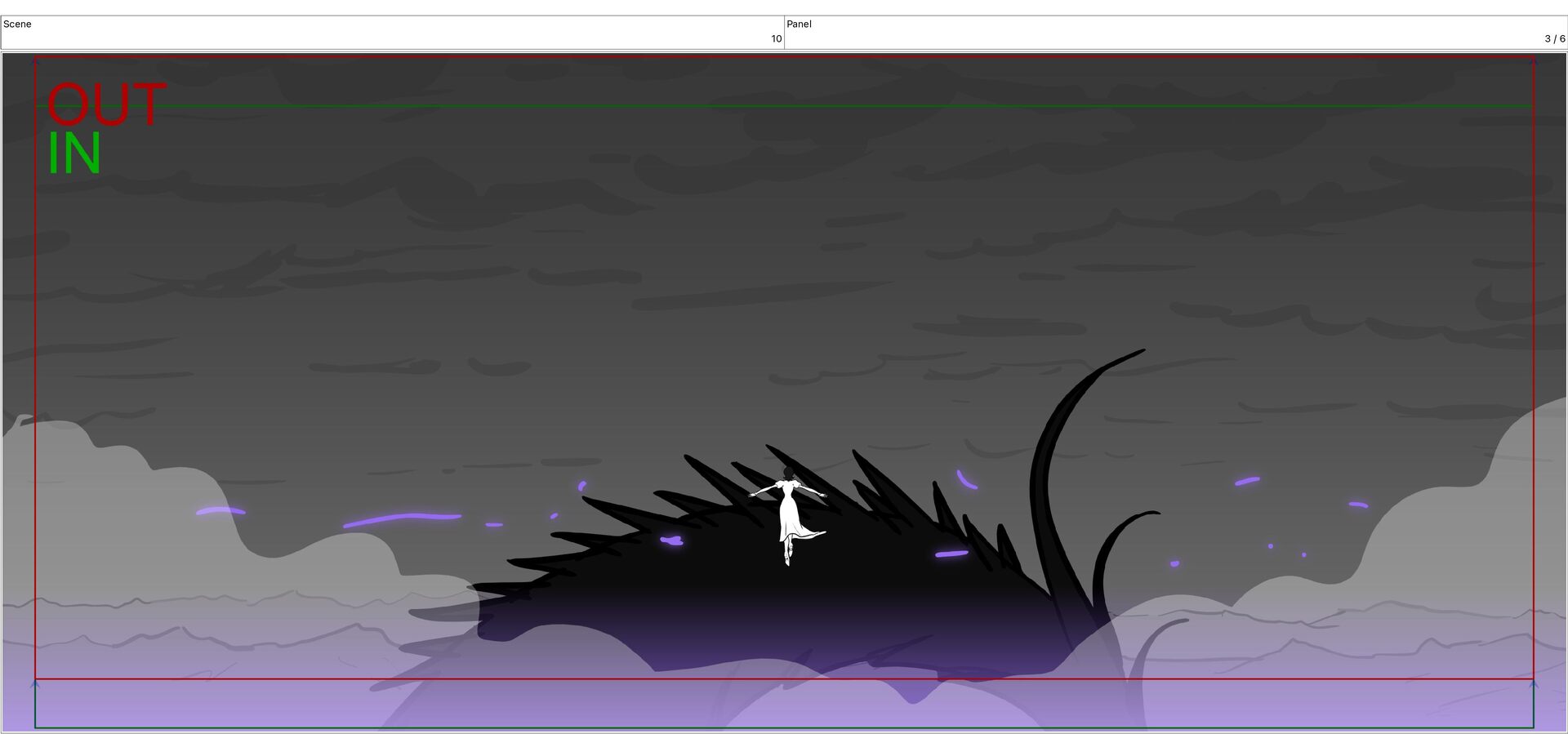1568x734 pixels.
Task: Click the panel counter 3 / 6
Action: pyautogui.click(x=1554, y=38)
